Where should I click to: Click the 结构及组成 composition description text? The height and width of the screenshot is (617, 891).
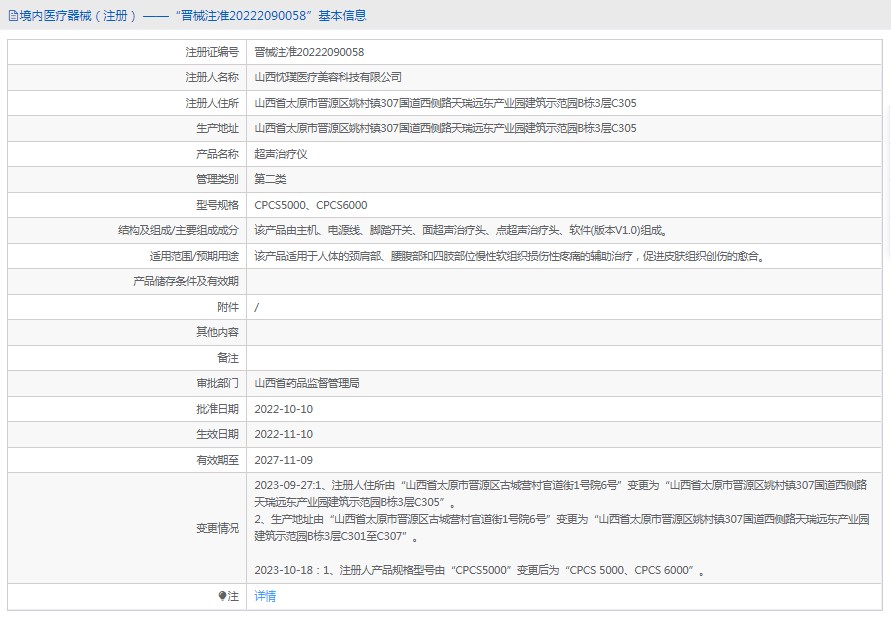point(461,231)
